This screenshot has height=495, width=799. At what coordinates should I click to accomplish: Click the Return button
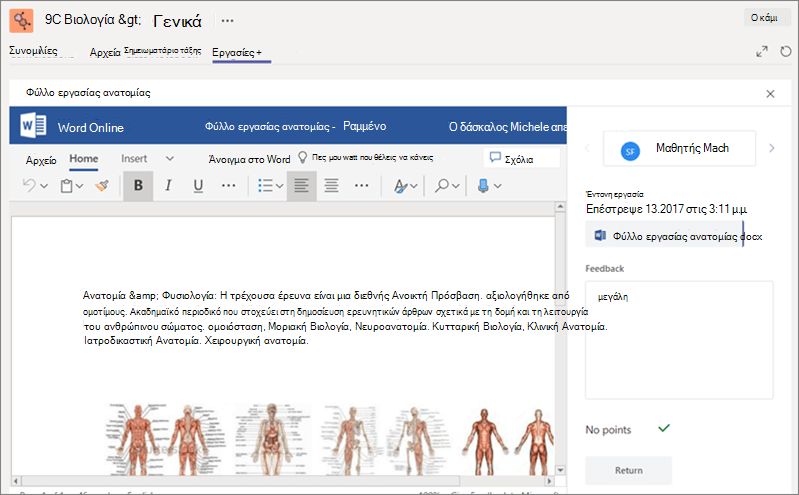pos(628,471)
